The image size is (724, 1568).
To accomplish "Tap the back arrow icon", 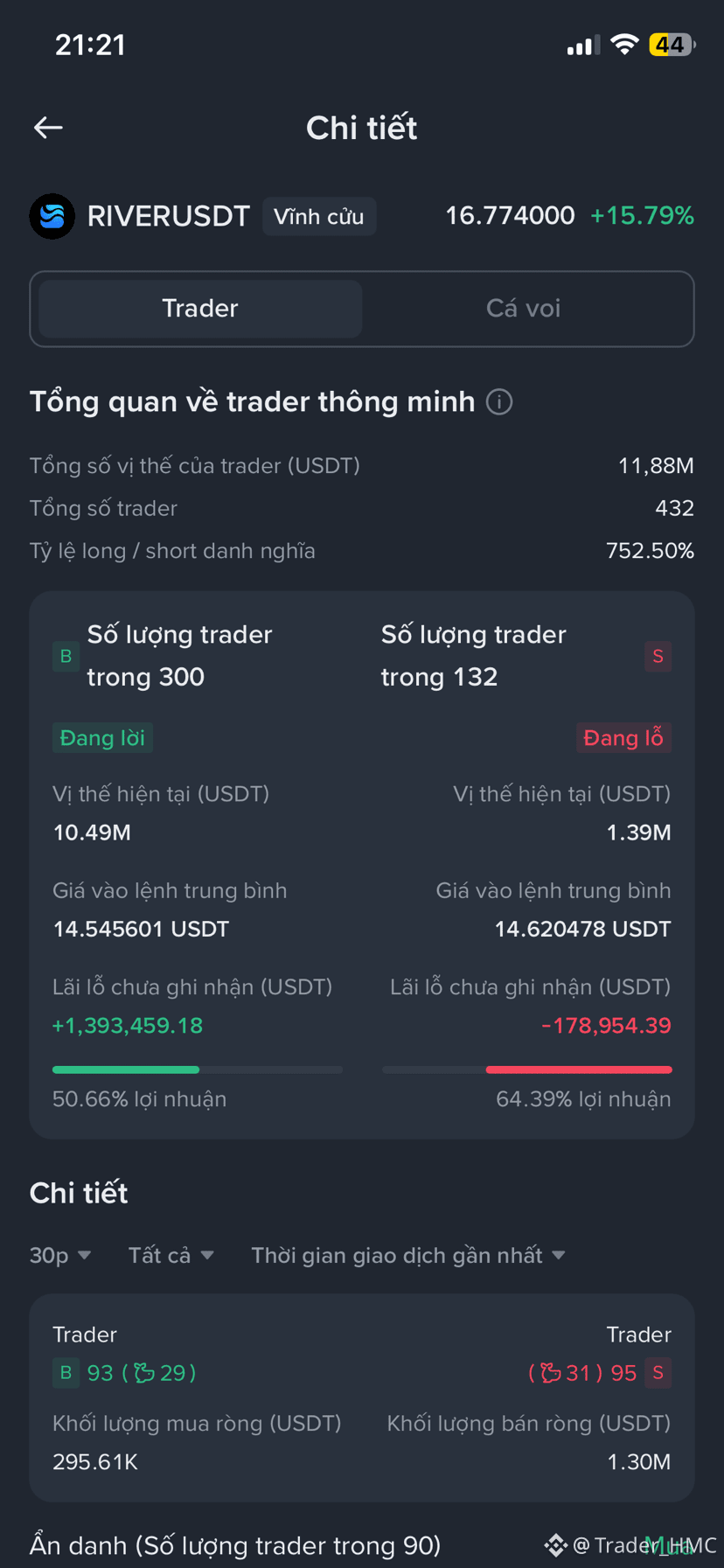I will pos(48,128).
